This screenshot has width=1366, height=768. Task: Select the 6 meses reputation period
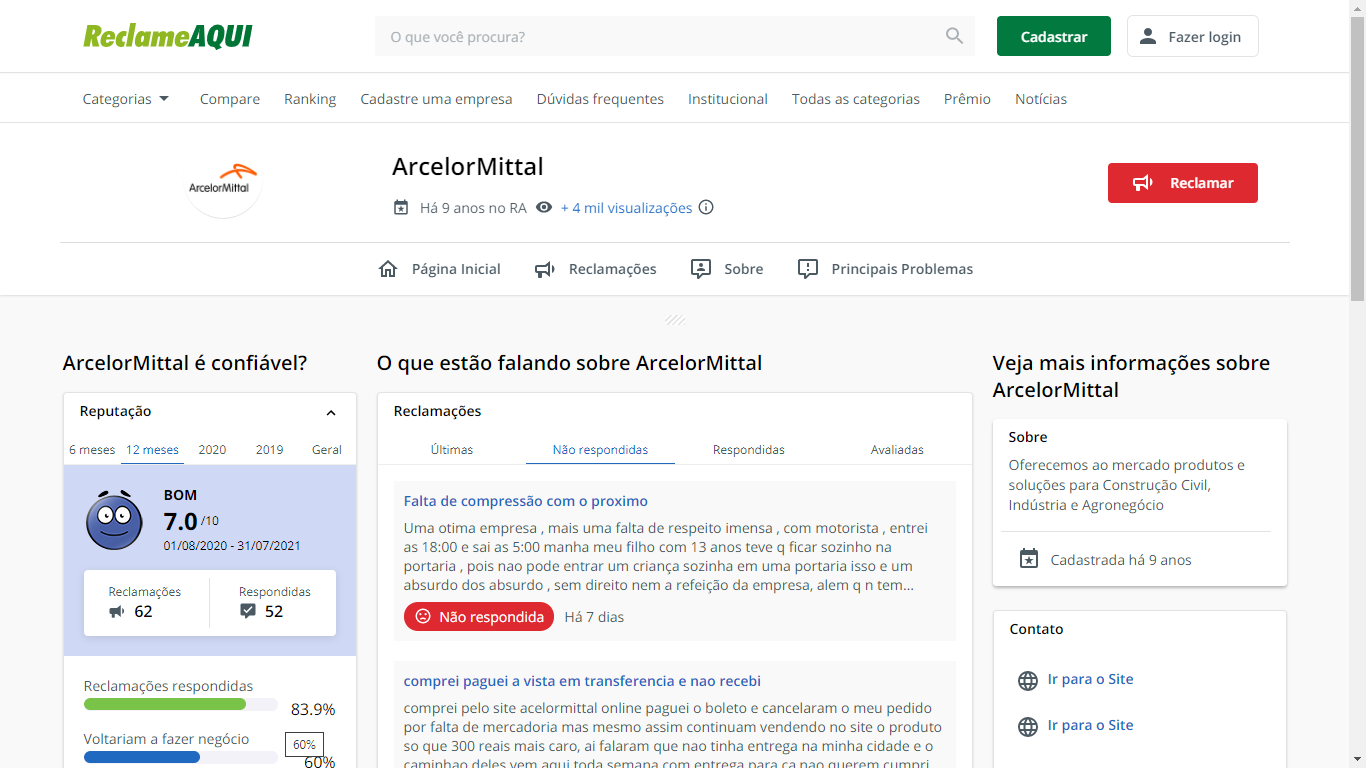click(x=92, y=450)
